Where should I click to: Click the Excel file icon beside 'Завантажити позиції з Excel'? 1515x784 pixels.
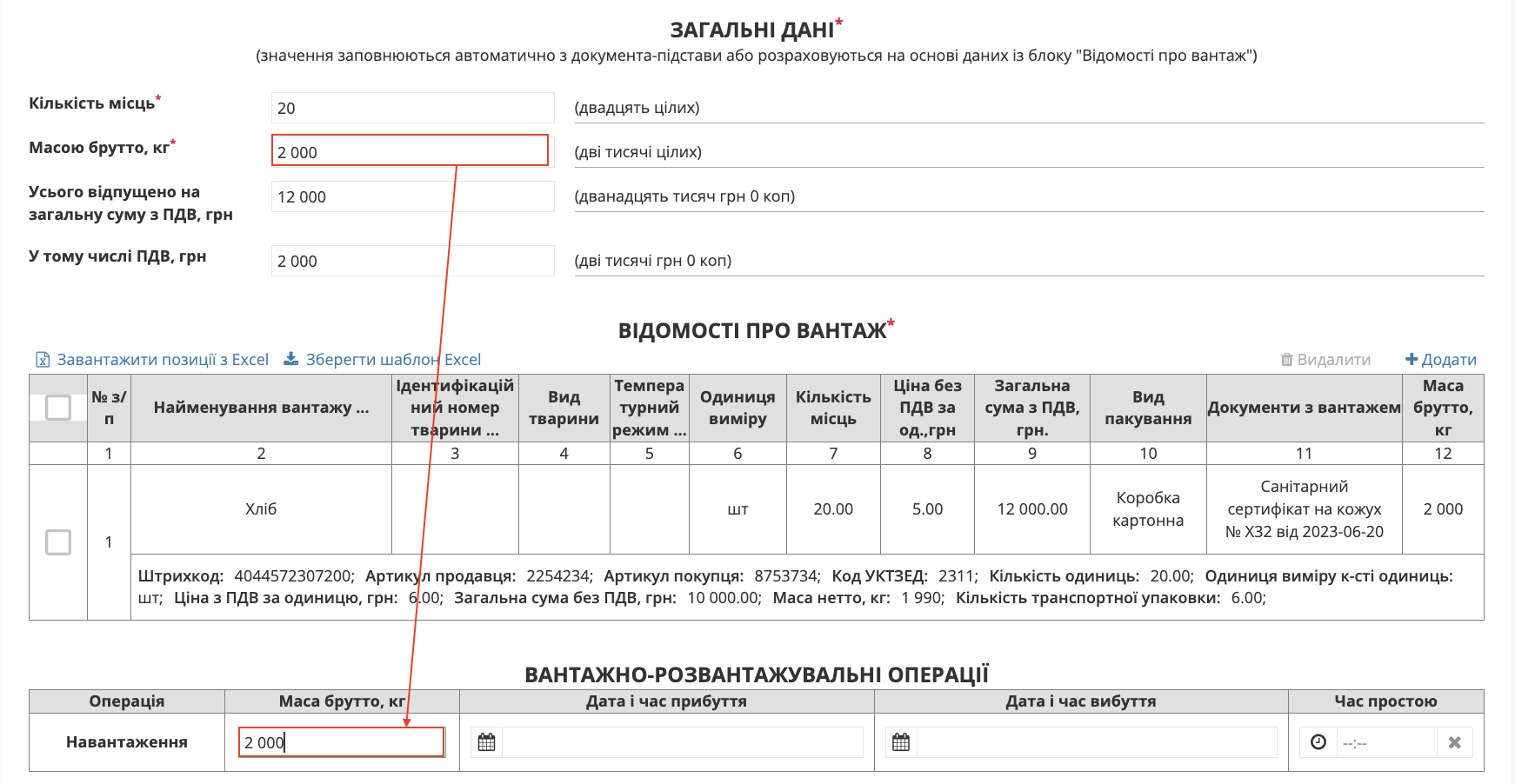(43, 360)
